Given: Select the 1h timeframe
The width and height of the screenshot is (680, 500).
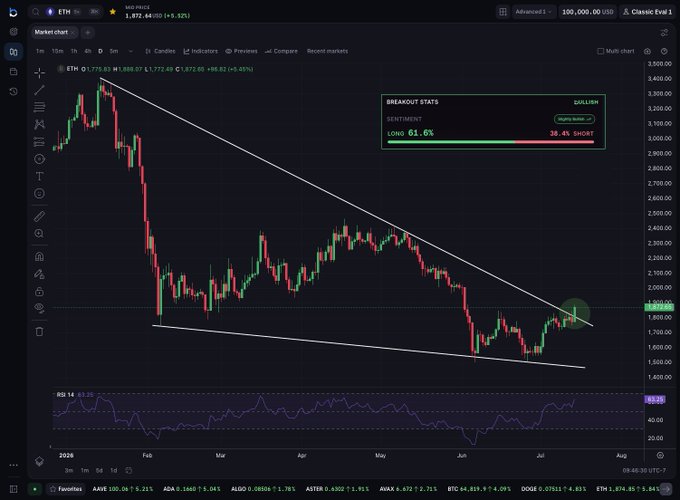Looking at the screenshot, I should (x=74, y=51).
